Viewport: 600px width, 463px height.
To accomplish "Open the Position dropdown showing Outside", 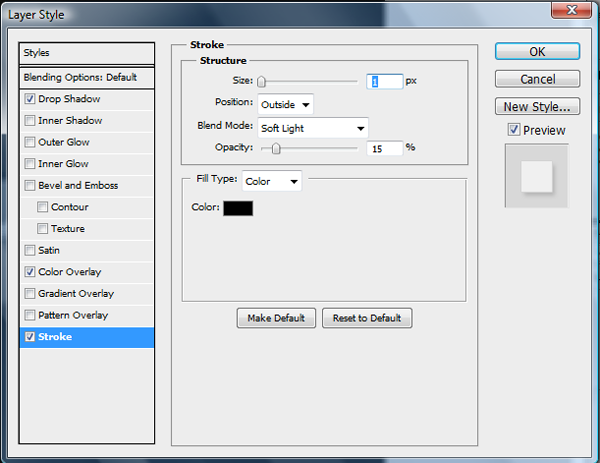I will pyautogui.click(x=285, y=104).
